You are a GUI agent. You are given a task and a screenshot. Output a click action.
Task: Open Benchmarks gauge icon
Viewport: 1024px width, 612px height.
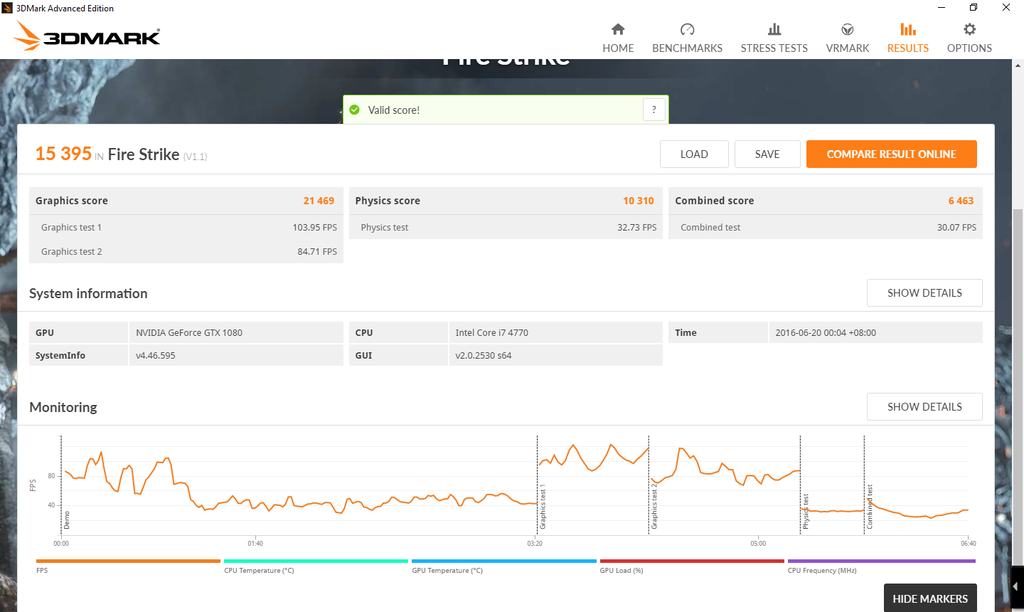click(x=687, y=29)
